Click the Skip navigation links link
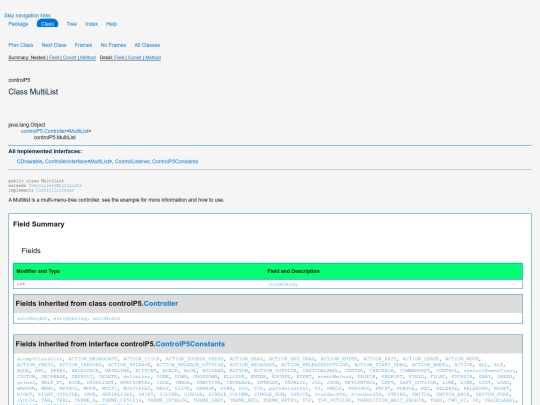540x405 pixels. pos(27,15)
